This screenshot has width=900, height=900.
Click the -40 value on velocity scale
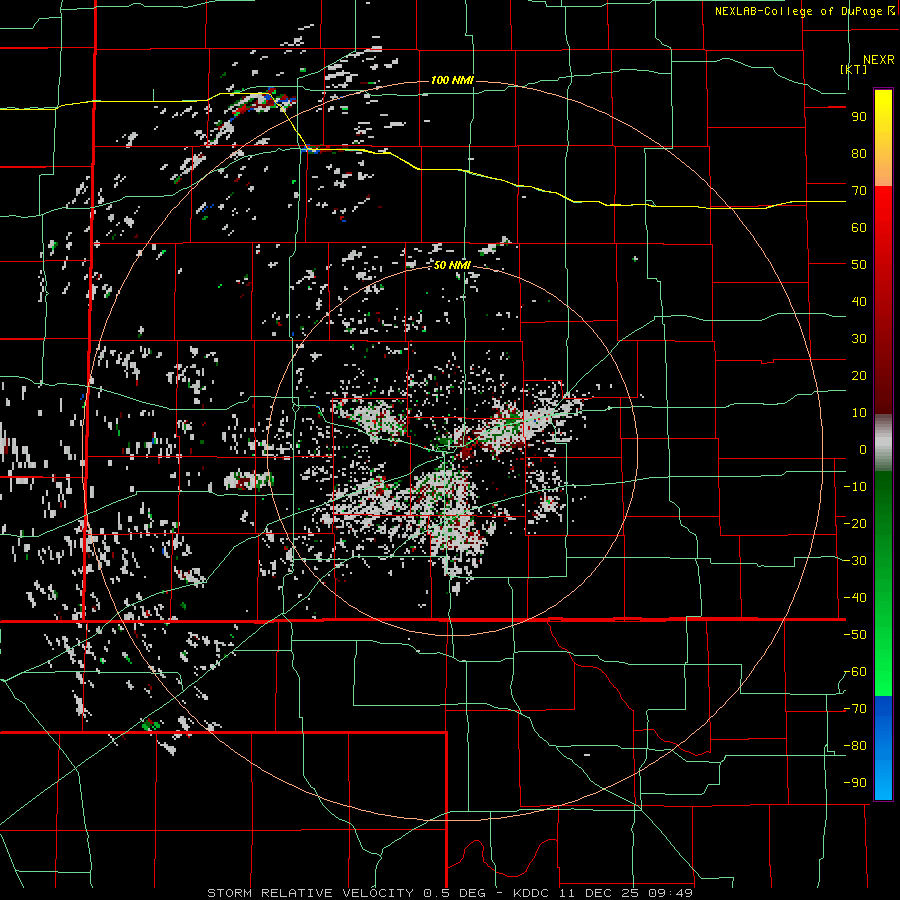coord(855,598)
